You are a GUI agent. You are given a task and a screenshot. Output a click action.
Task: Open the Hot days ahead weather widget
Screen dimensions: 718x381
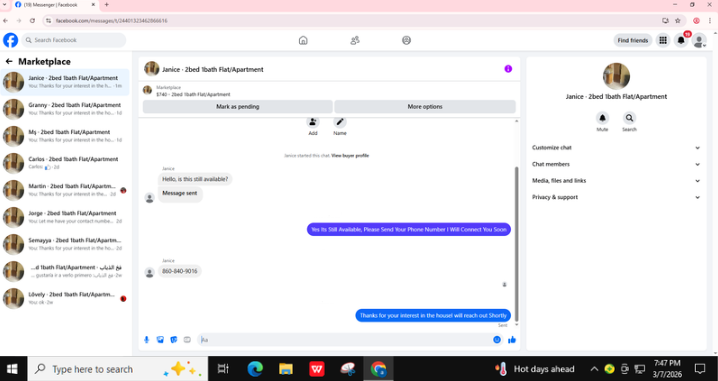[534, 369]
